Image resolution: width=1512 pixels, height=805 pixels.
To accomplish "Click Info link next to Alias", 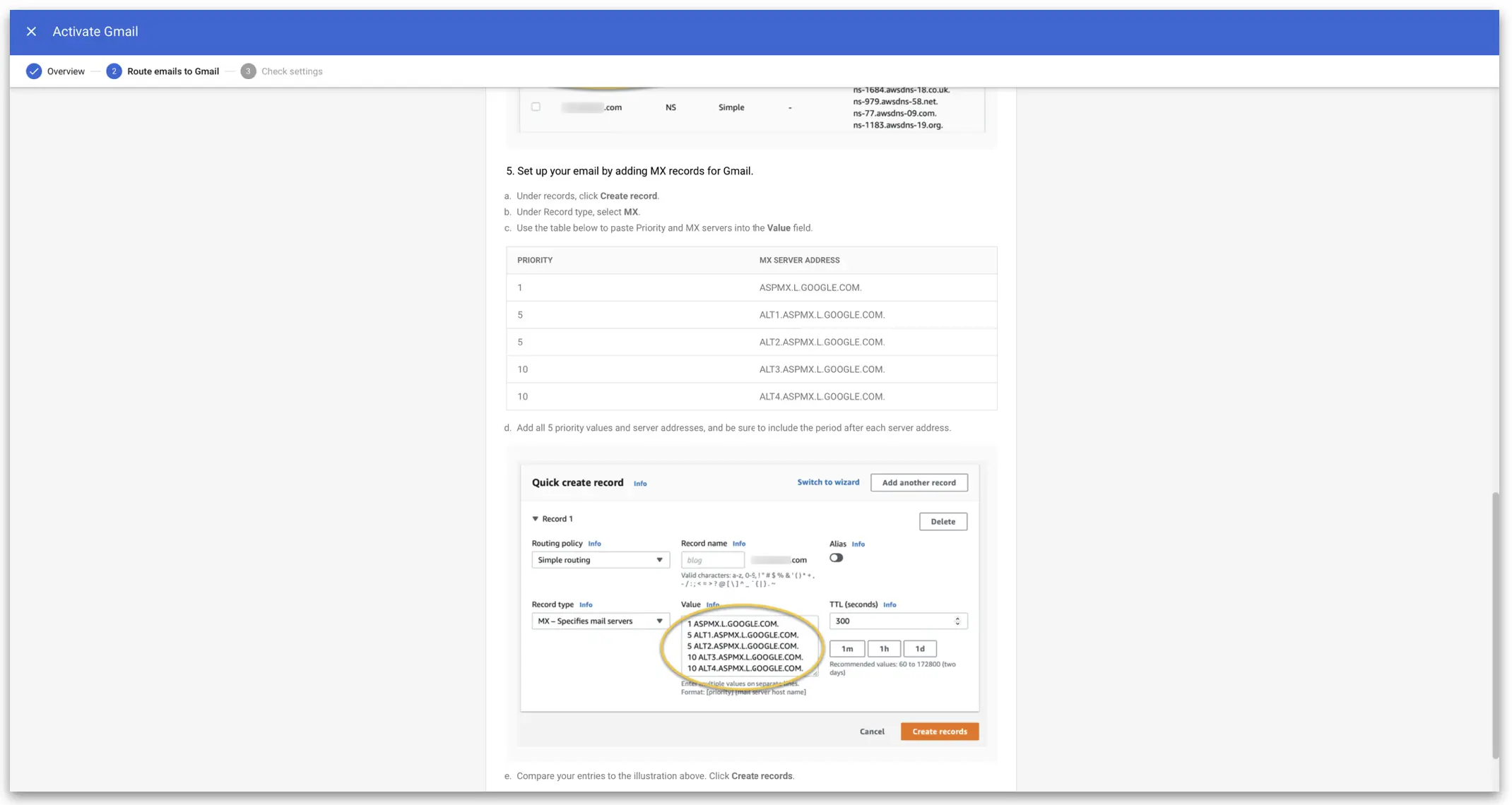I will 858,544.
